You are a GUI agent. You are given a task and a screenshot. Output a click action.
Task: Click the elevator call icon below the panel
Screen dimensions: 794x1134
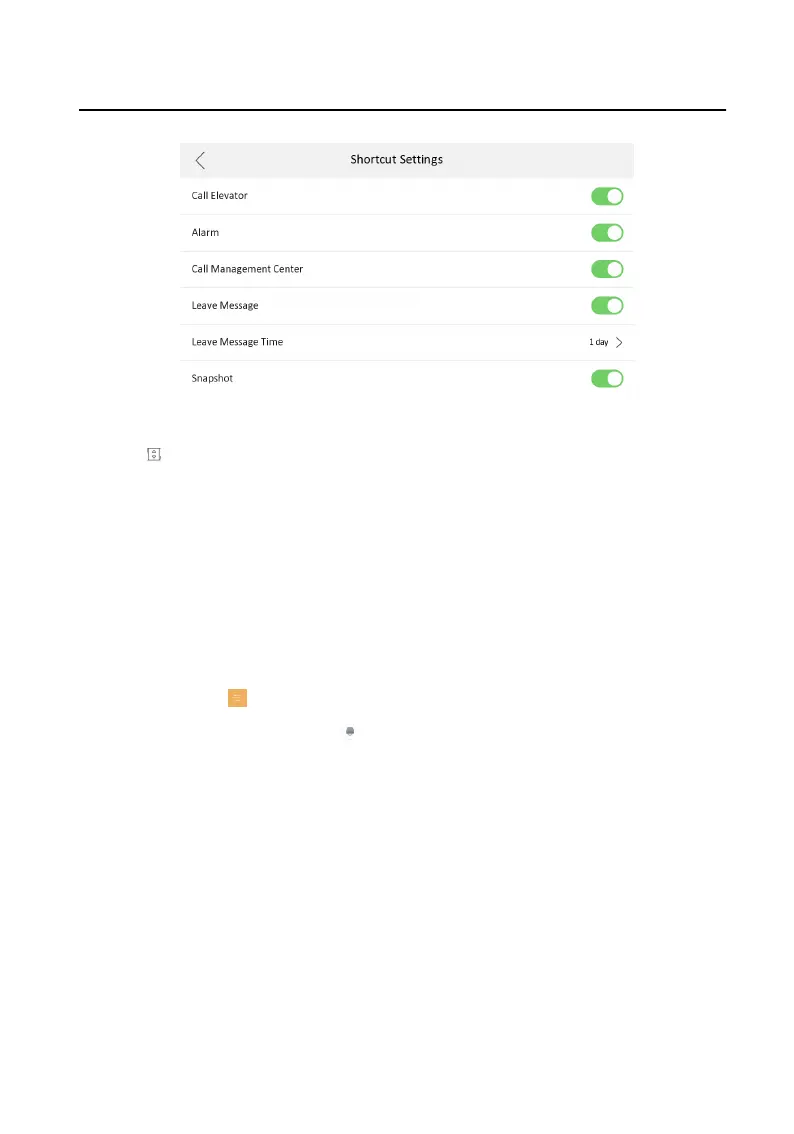[154, 454]
